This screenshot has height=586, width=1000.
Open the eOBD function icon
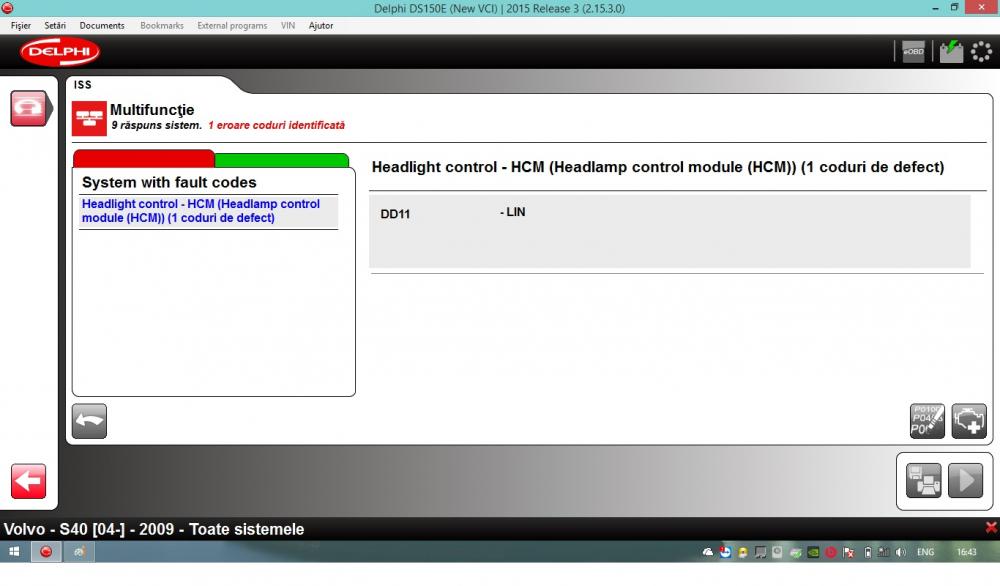point(913,52)
